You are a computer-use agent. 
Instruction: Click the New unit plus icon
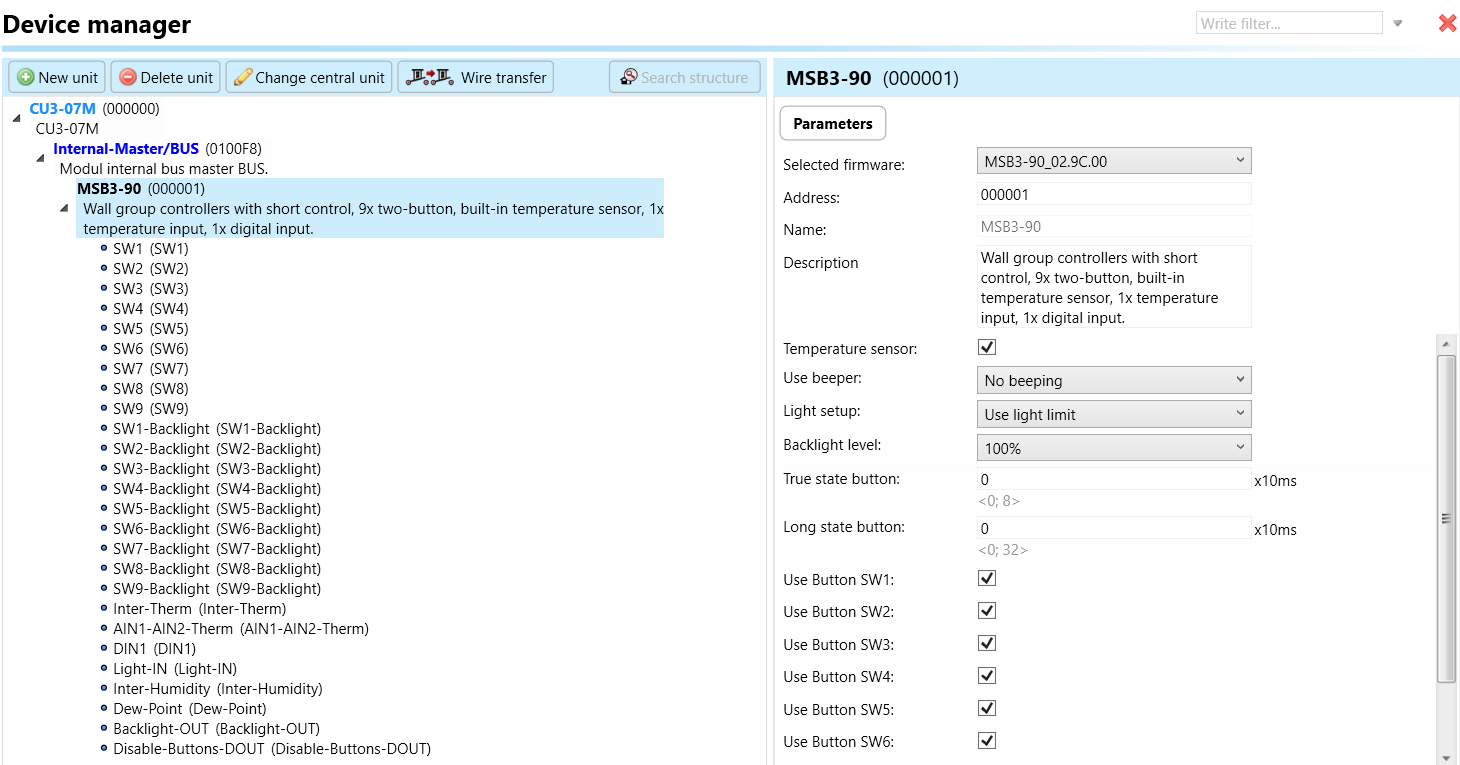(x=26, y=78)
